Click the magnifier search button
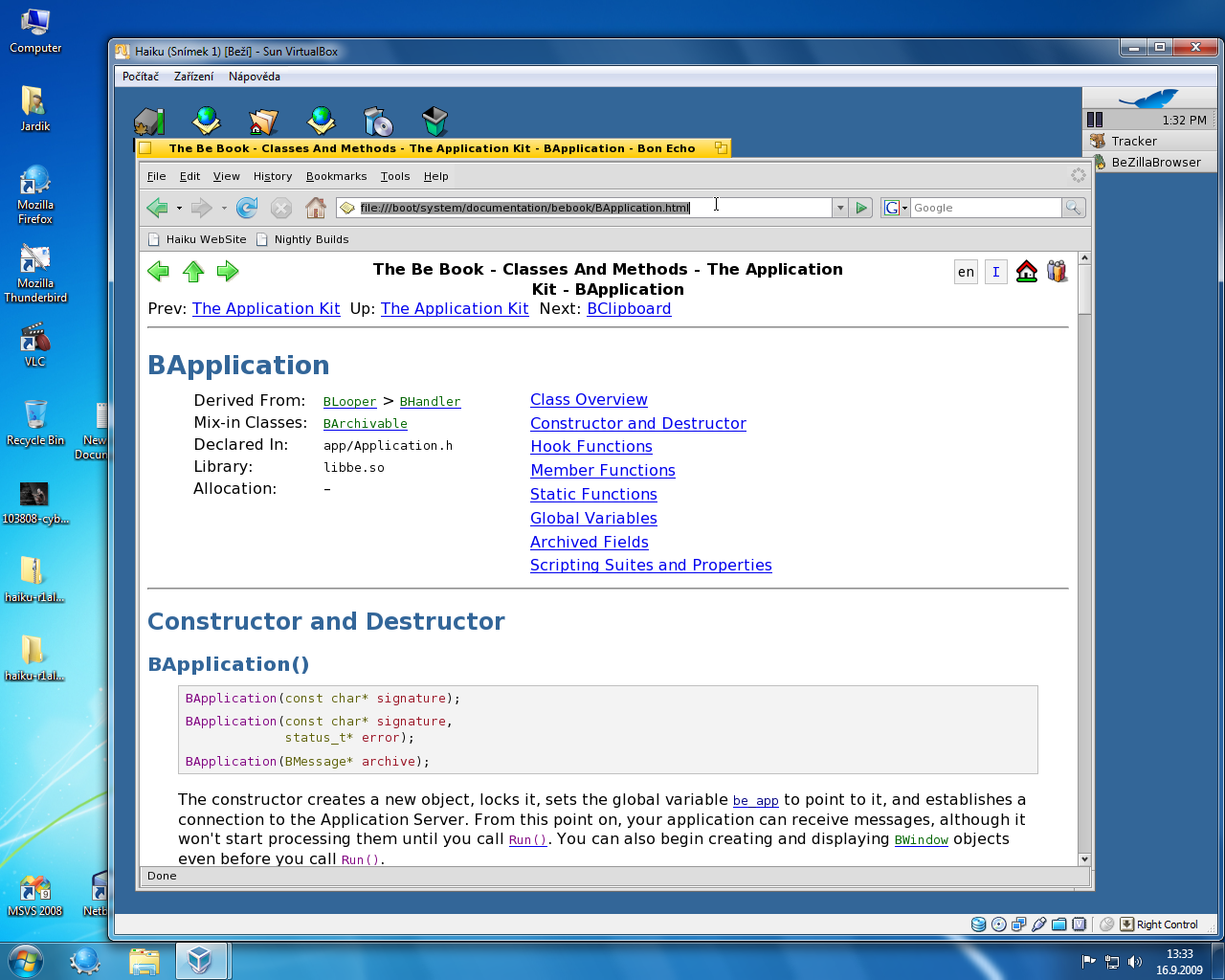The height and width of the screenshot is (980, 1225). click(1074, 208)
